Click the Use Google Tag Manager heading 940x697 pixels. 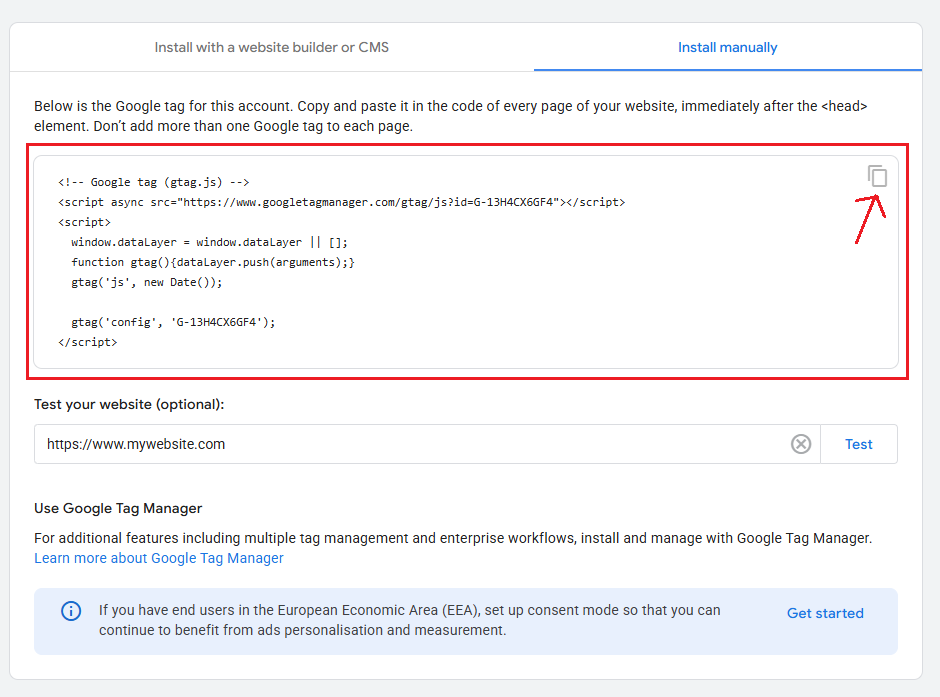118,508
